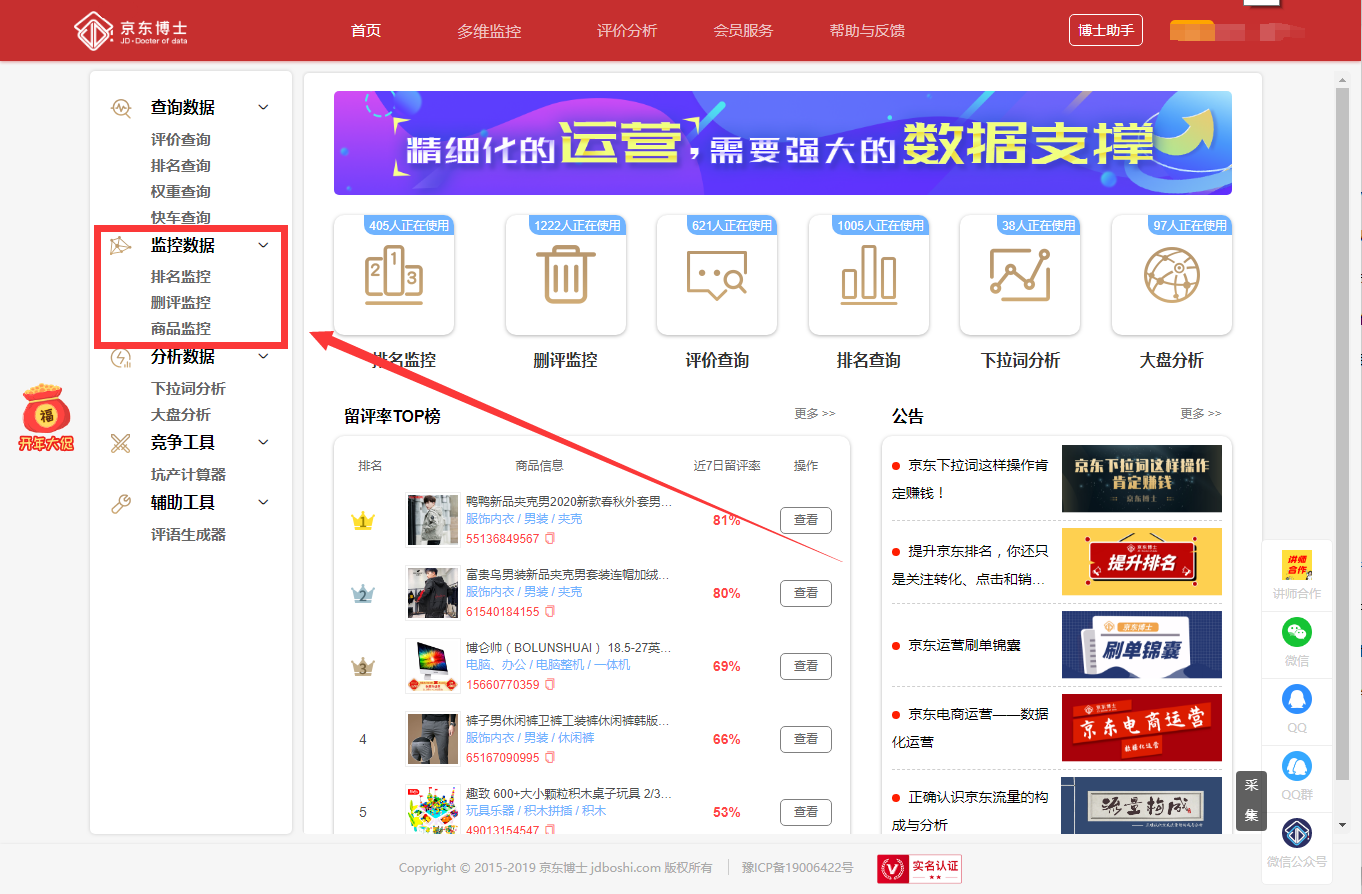Viewport: 1362px width, 894px height.
Task: Open the QQ群 contact icon
Action: tap(1297, 766)
